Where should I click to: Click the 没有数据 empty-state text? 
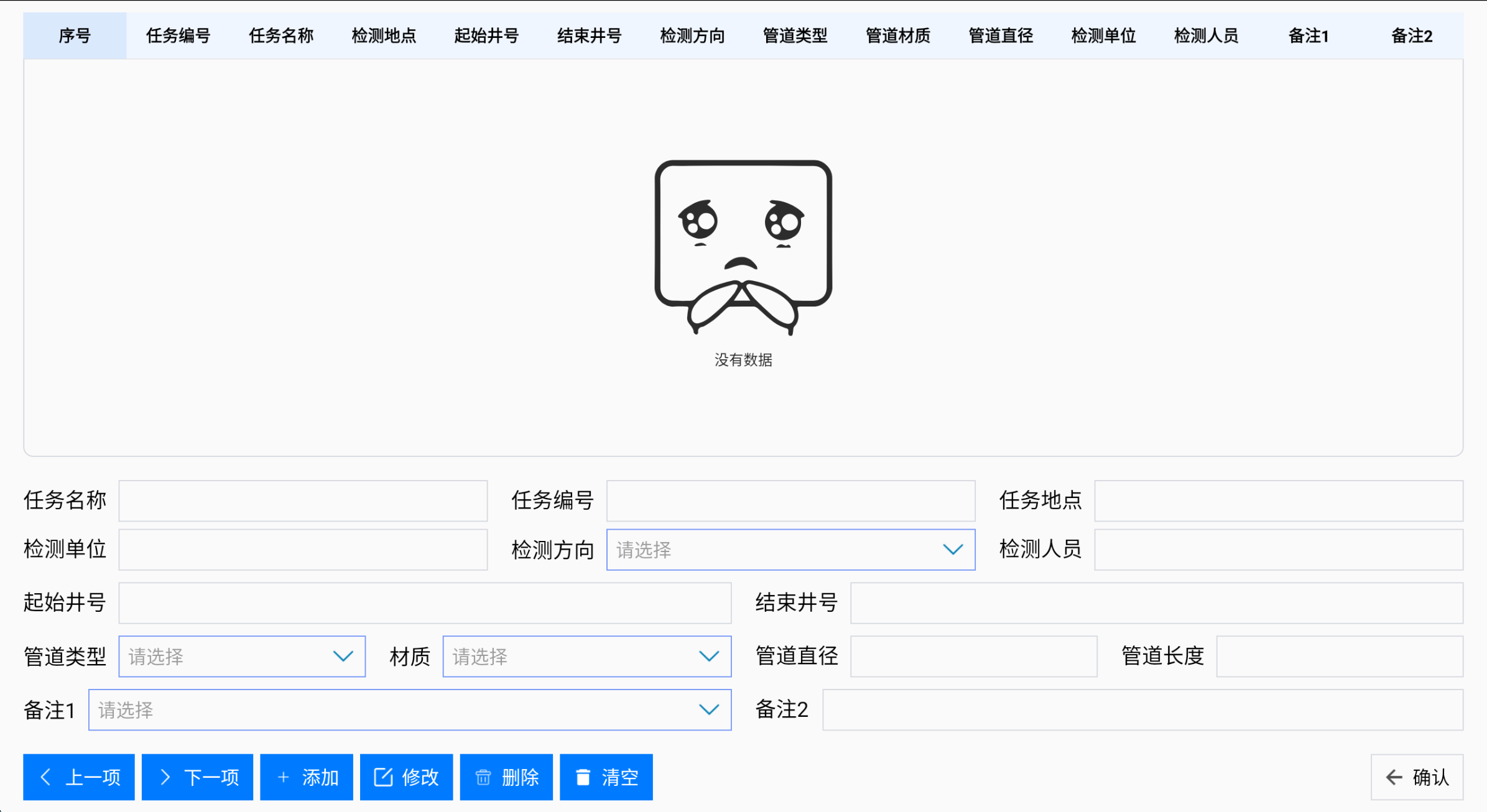[x=743, y=360]
